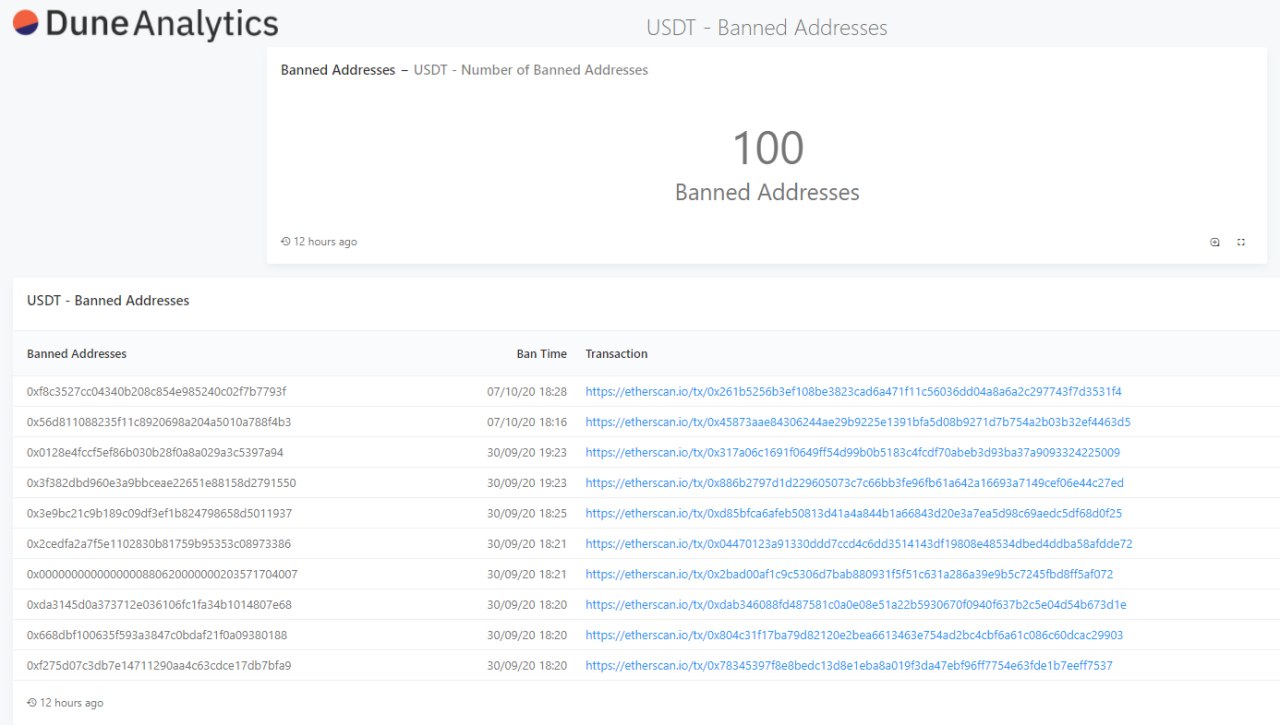1280x725 pixels.
Task: Open etherscan transaction link 0x886b2797d1d2…
Action: (x=855, y=483)
